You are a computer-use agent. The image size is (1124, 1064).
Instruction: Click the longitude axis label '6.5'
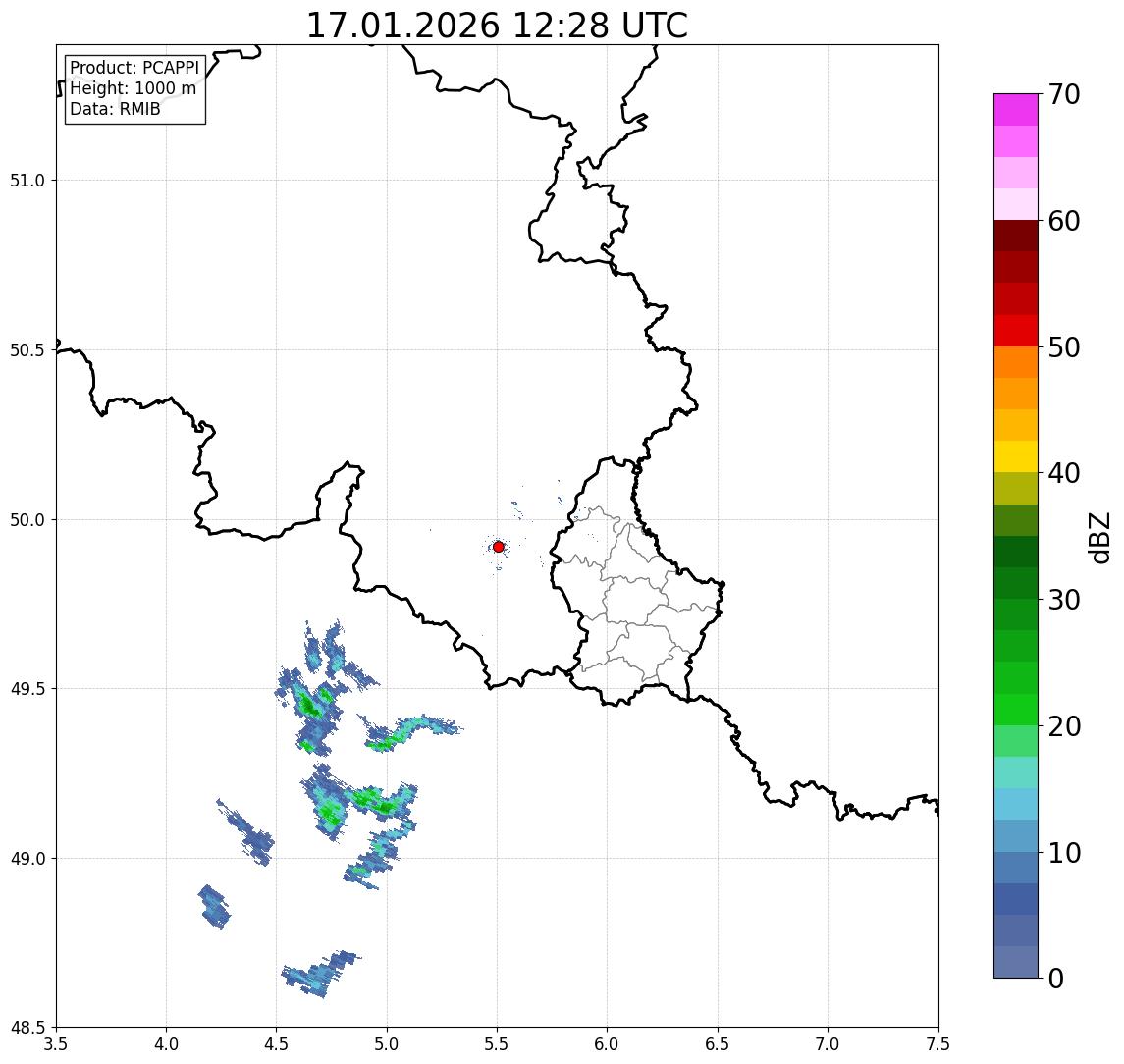(x=718, y=1044)
